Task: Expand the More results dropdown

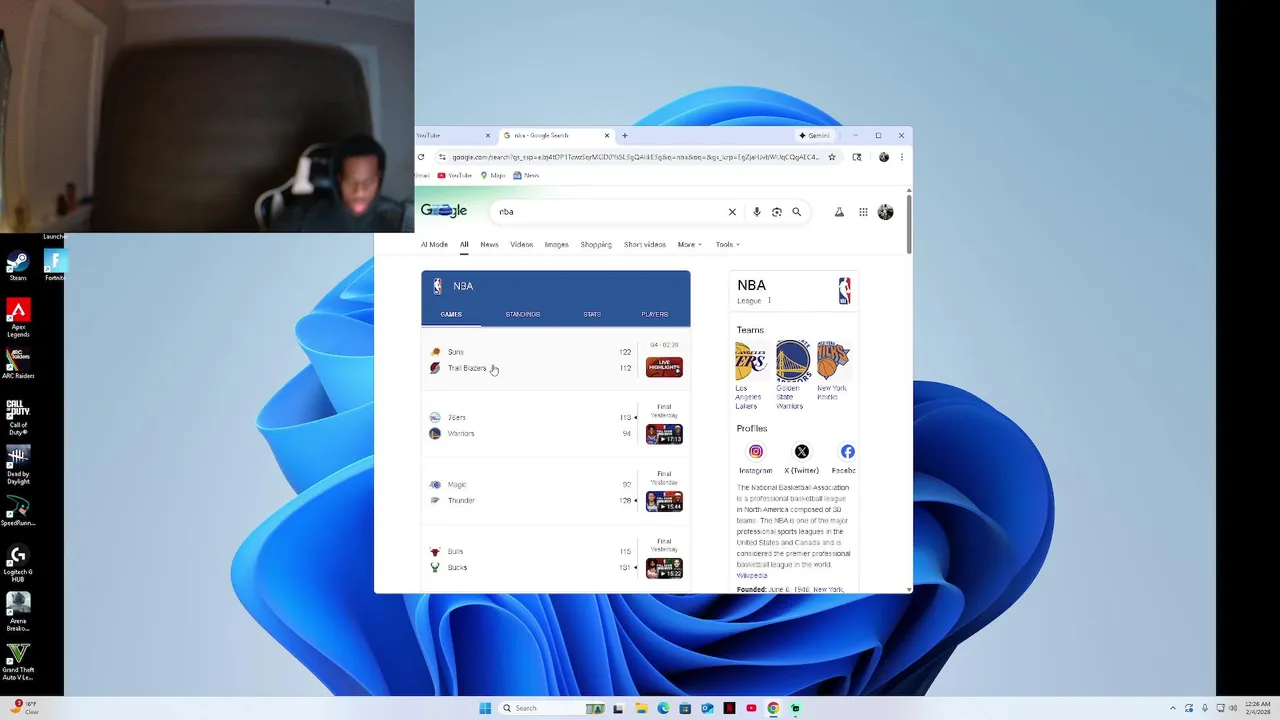Action: (x=689, y=244)
